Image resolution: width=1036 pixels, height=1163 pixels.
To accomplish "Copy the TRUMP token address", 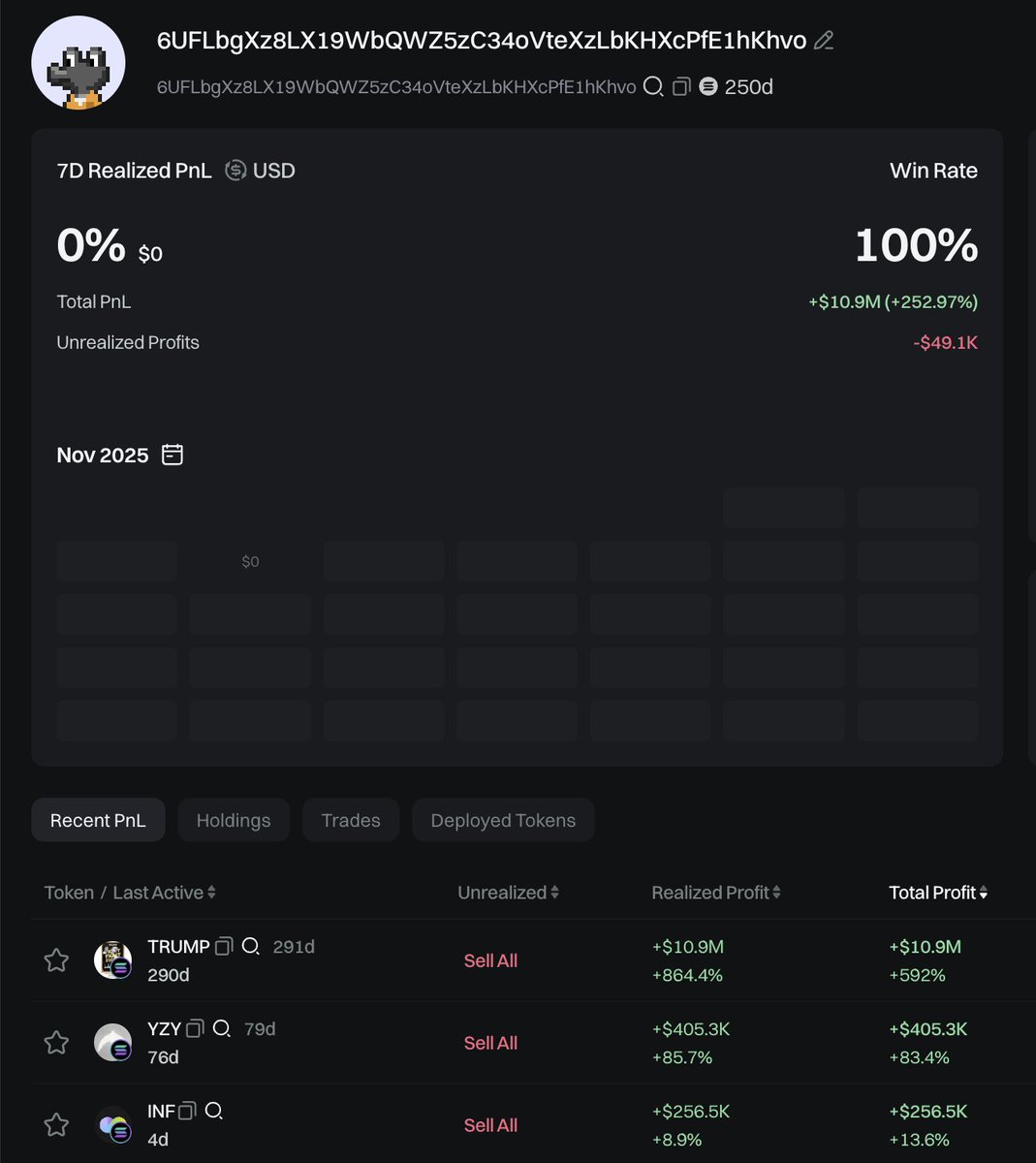I will (224, 946).
